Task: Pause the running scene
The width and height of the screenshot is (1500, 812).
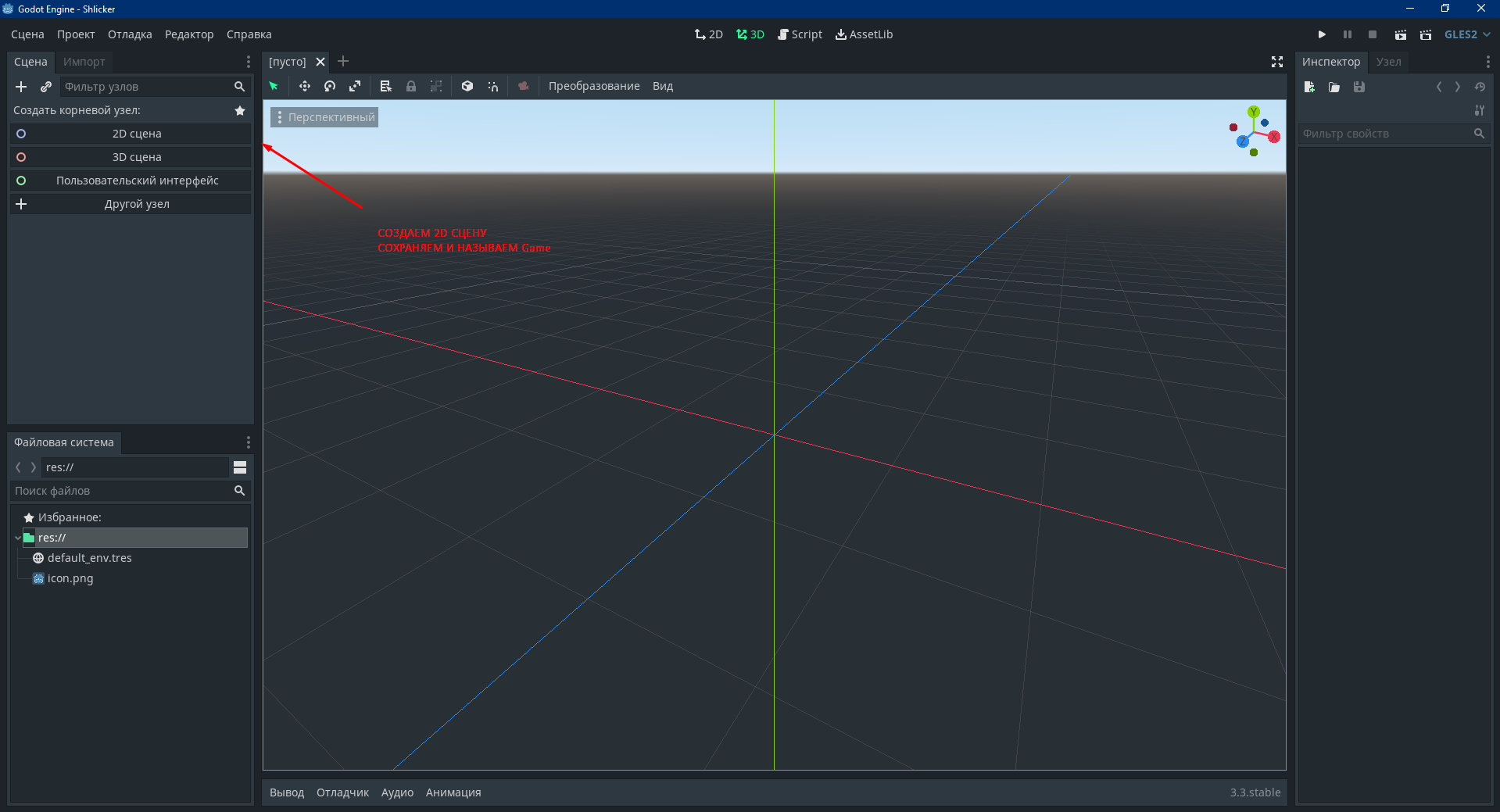Action: pyautogui.click(x=1348, y=34)
